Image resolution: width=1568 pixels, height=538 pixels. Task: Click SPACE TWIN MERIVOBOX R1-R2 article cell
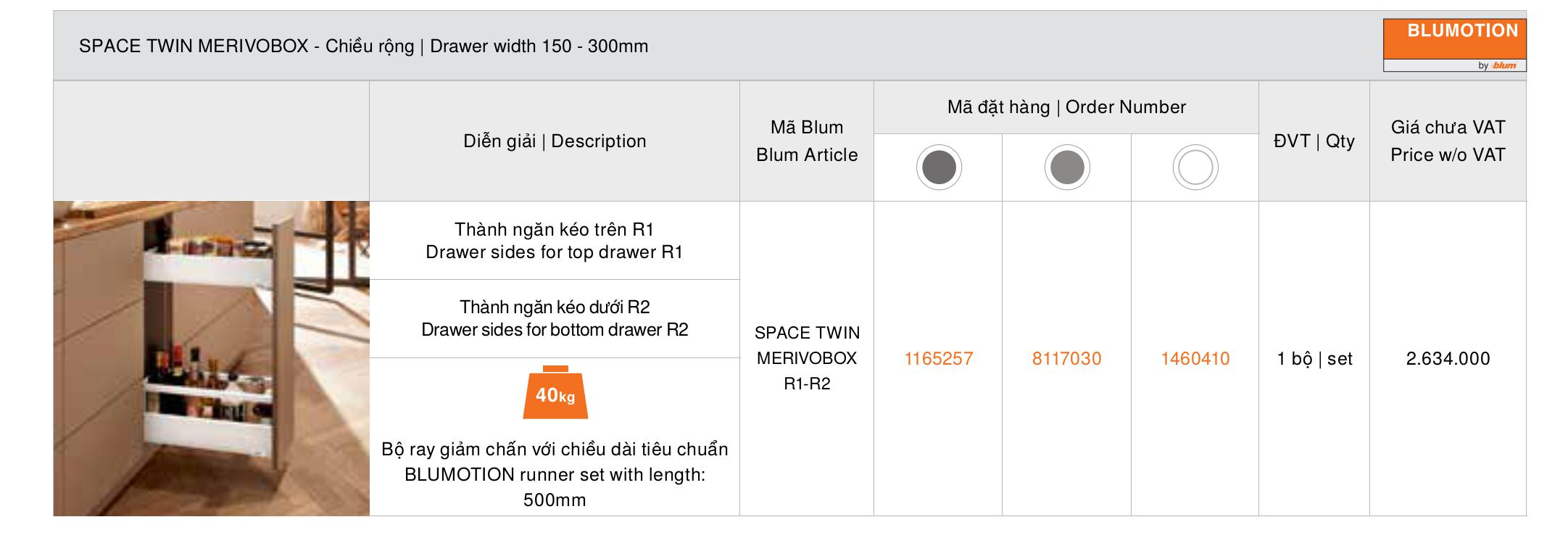pos(807,358)
